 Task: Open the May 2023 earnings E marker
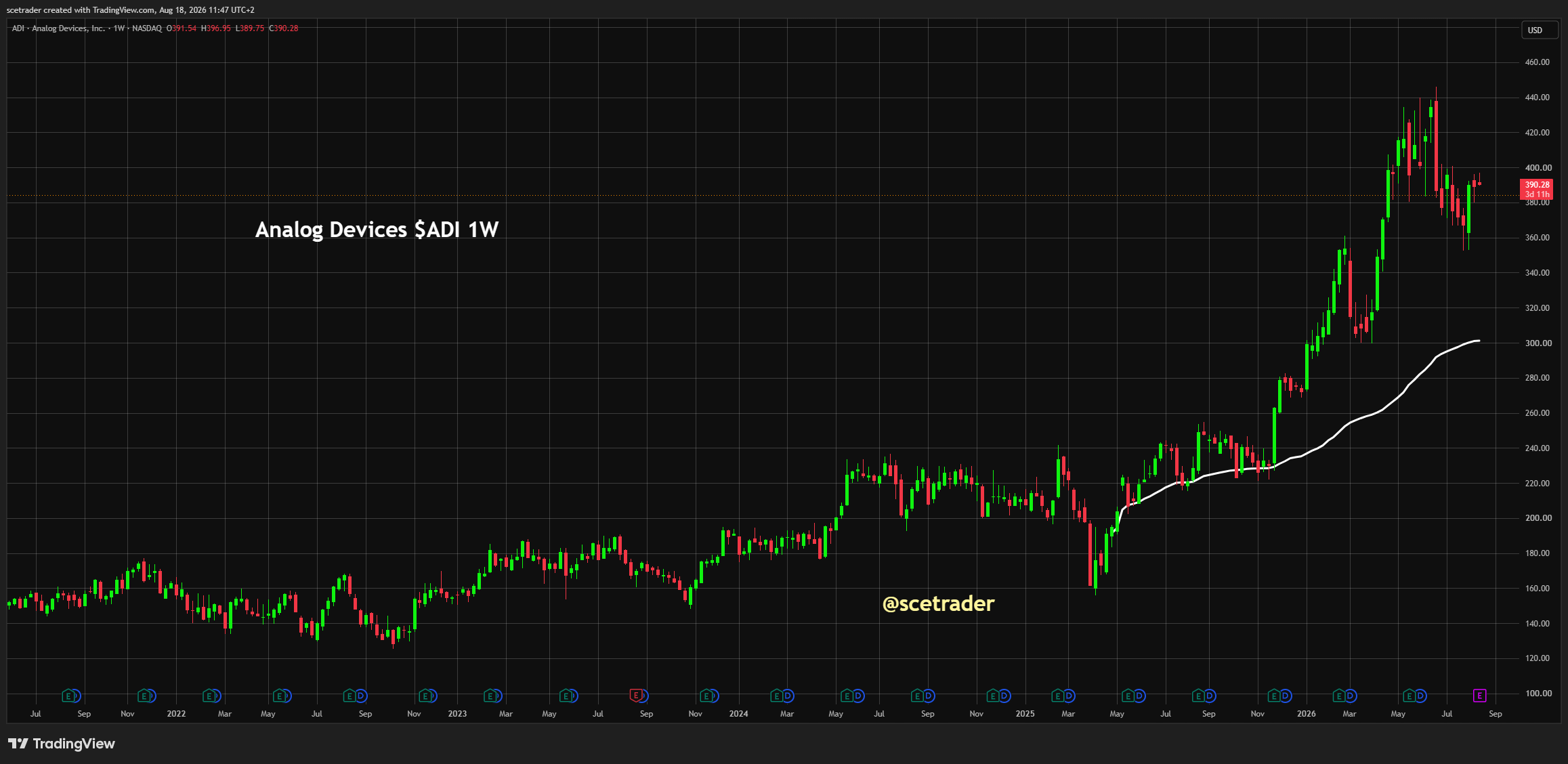point(566,696)
